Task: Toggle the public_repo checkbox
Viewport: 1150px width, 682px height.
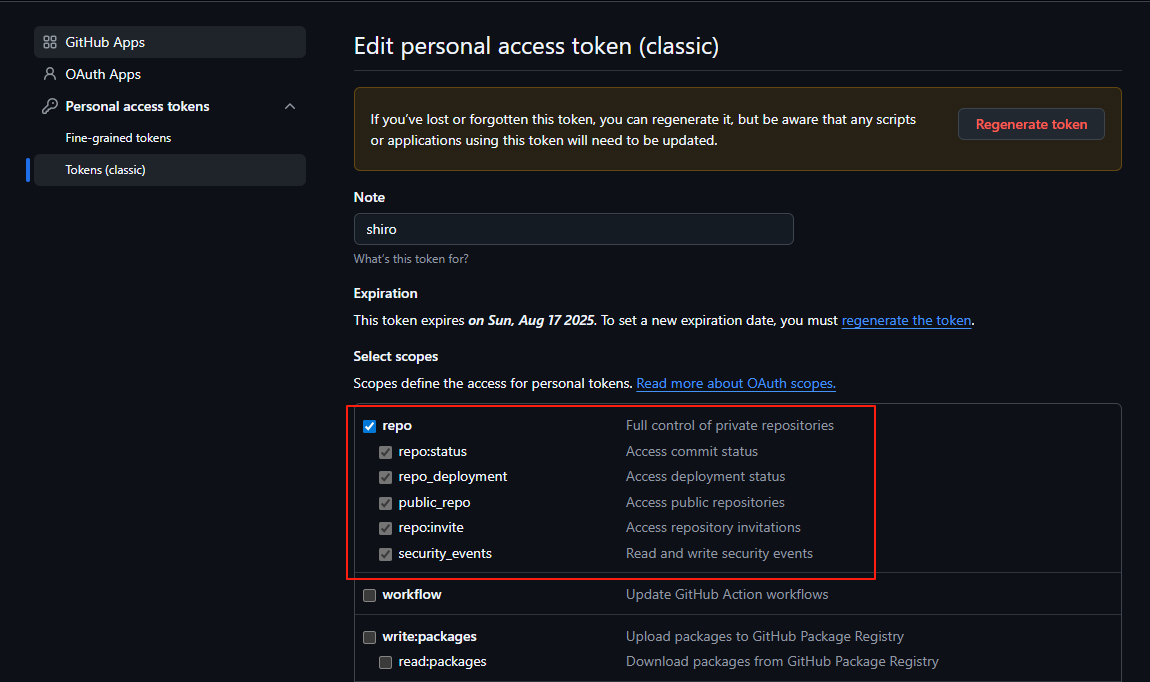Action: [x=386, y=503]
